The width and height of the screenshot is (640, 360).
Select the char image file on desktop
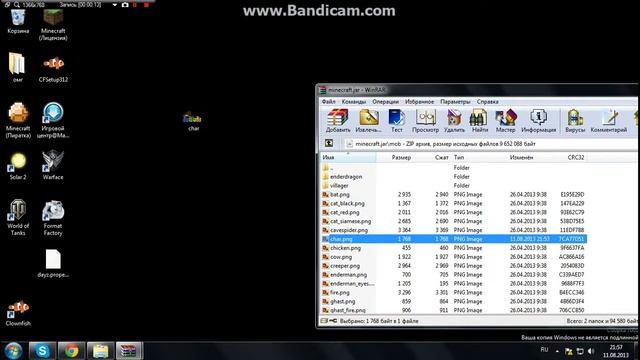pyautogui.click(x=193, y=121)
